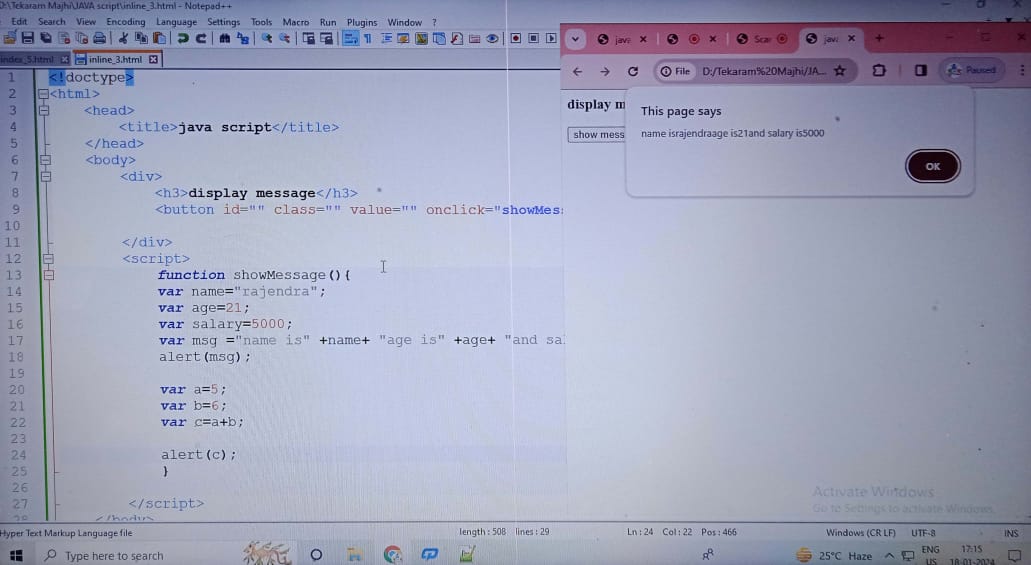Reload the browser page
Screen dimensions: 1031x565
[632, 71]
